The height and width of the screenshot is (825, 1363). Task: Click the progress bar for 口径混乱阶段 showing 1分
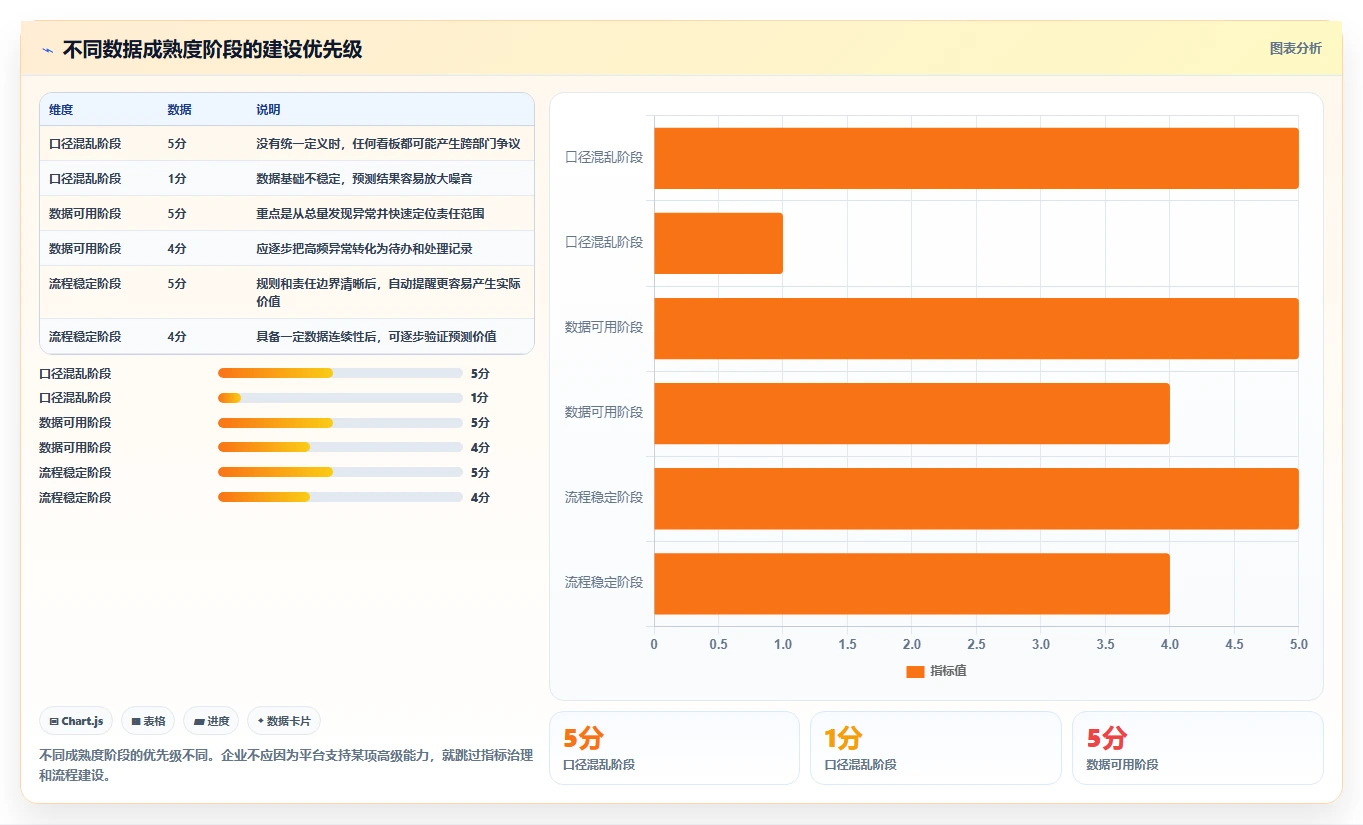tap(340, 398)
